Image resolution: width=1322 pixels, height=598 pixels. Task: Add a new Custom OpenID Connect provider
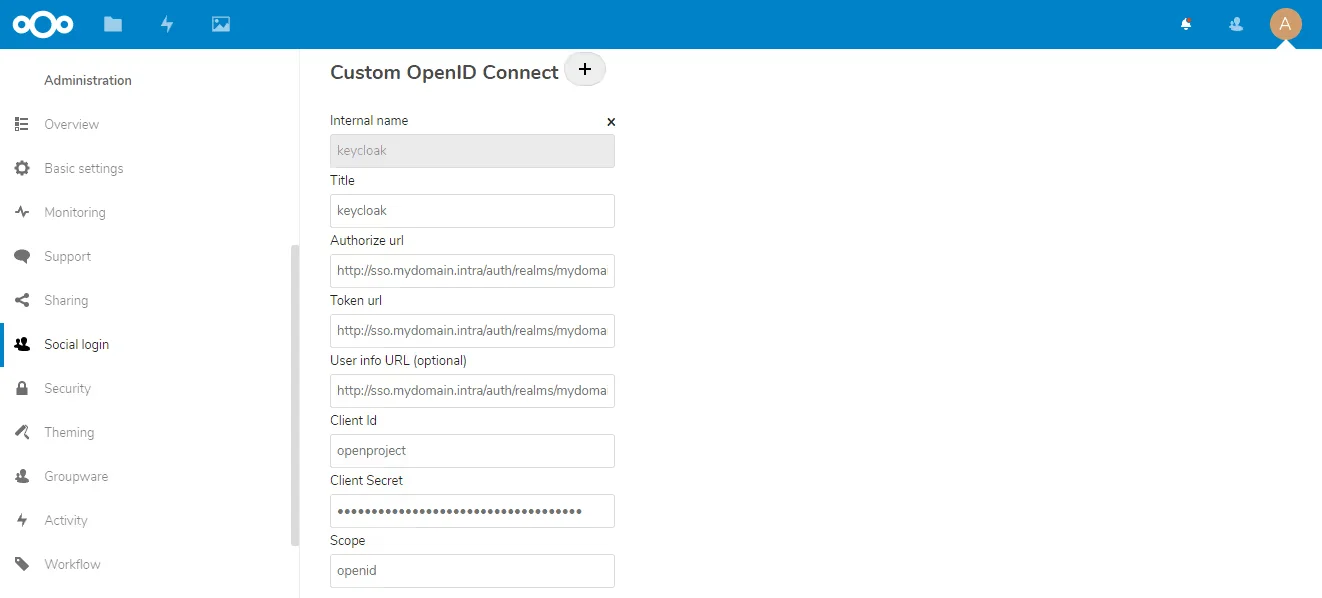click(585, 69)
